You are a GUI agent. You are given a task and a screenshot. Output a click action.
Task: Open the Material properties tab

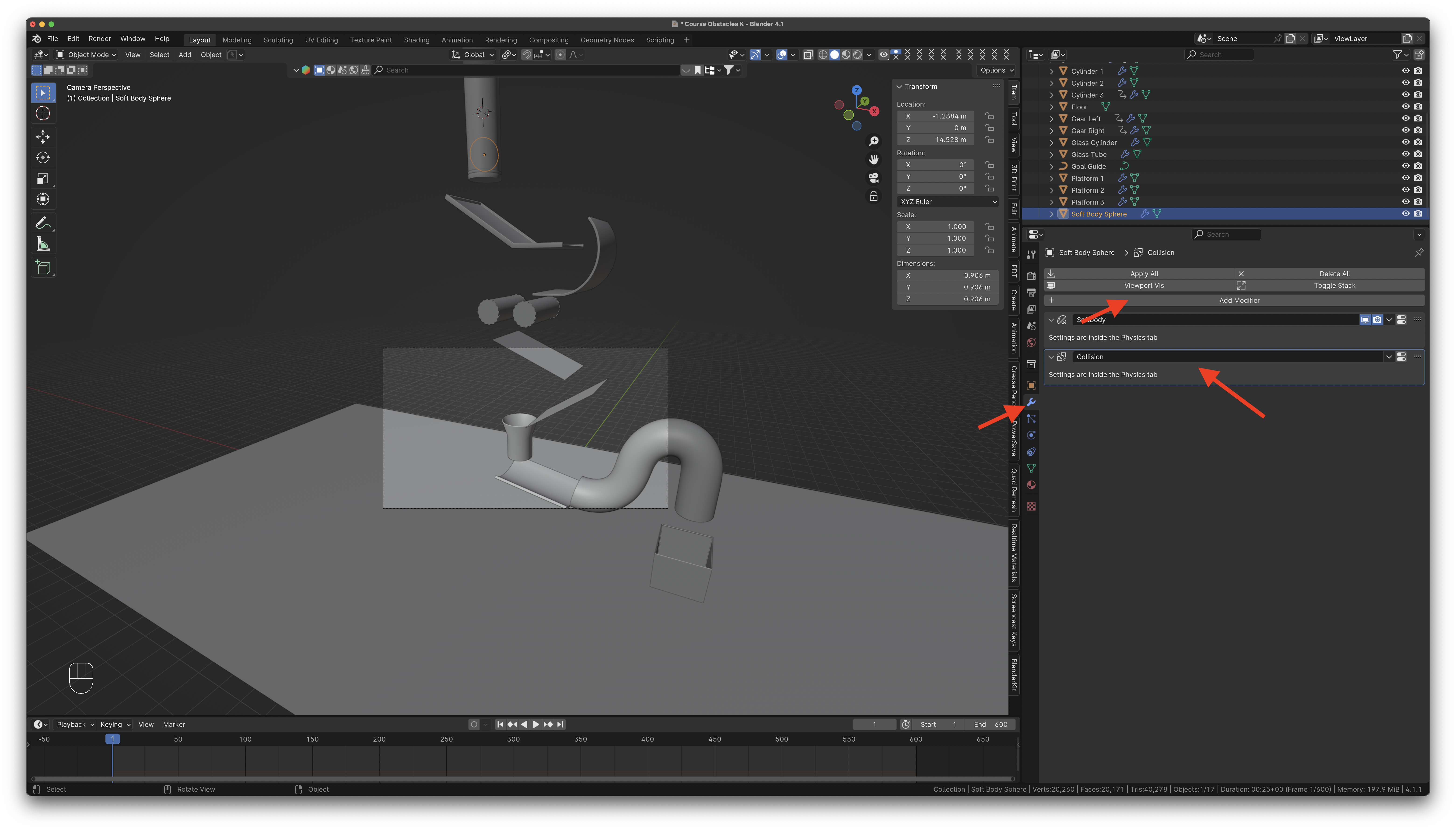(1031, 485)
